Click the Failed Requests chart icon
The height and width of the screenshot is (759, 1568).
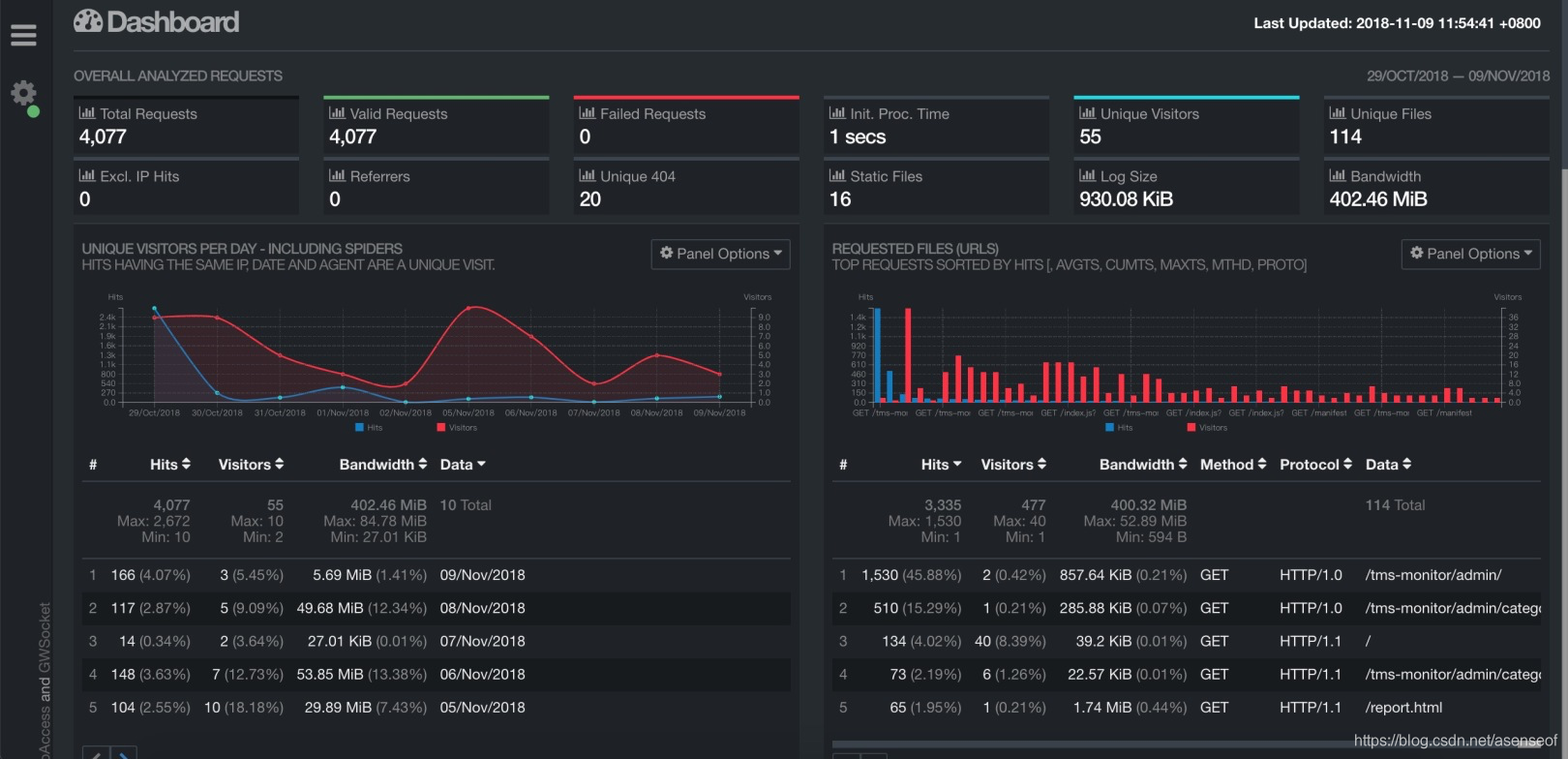point(587,113)
